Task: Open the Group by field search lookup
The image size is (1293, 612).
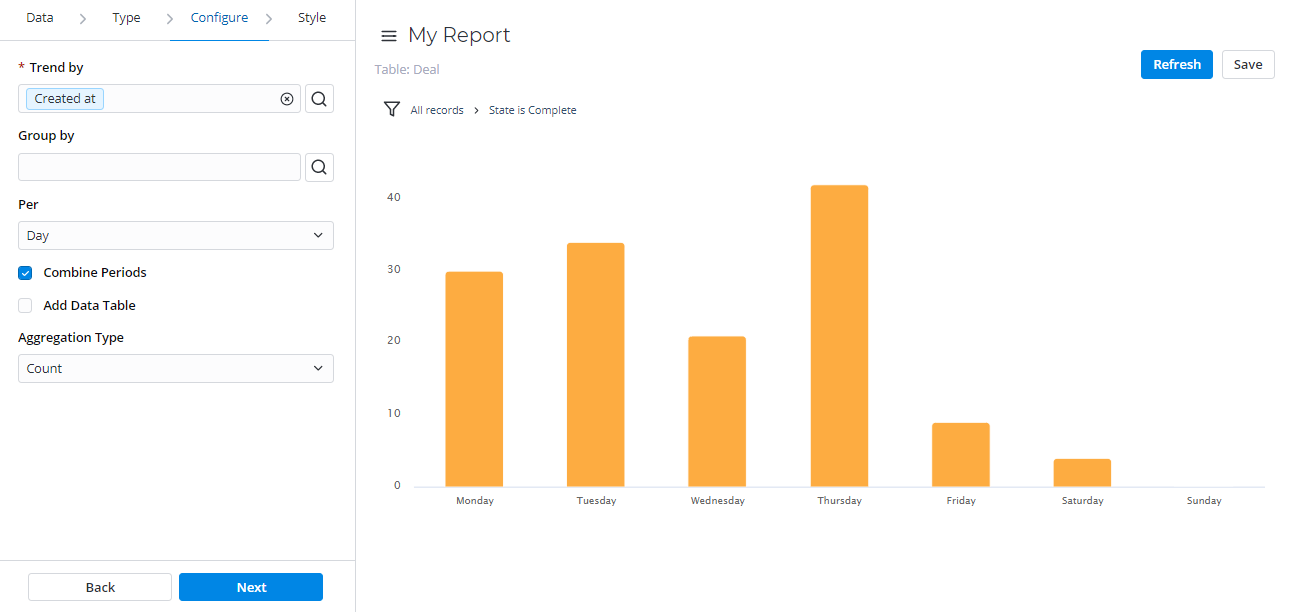Action: 319,167
